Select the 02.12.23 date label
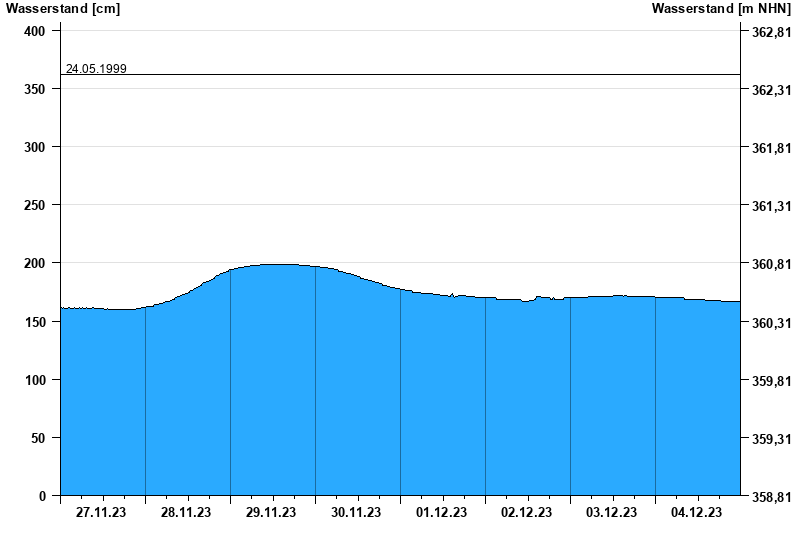 pos(527,513)
